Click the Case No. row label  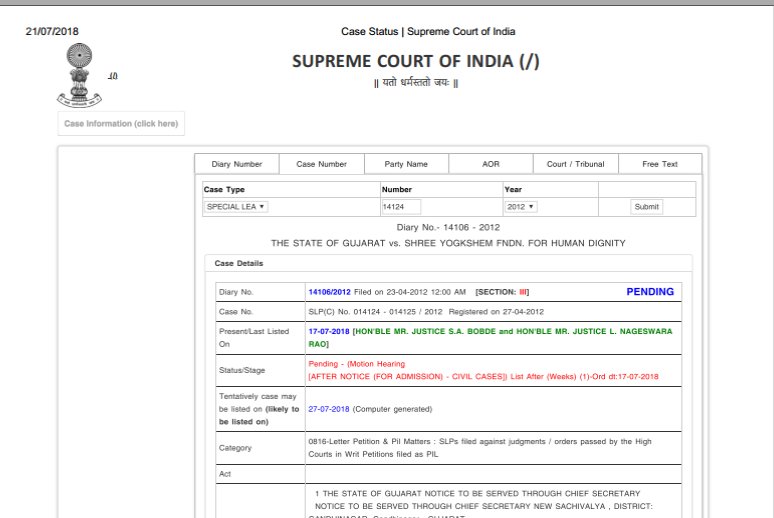[236, 312]
